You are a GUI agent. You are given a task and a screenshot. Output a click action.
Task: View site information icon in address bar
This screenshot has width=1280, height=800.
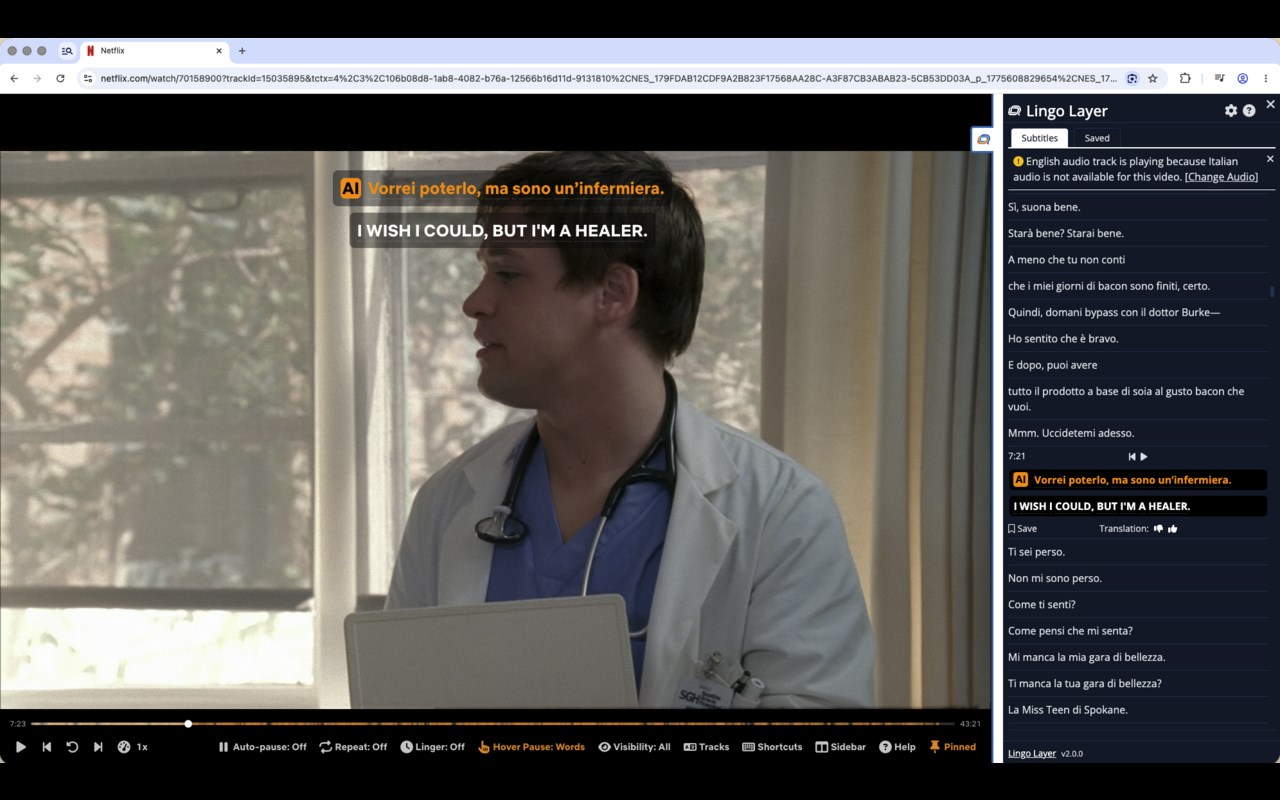coord(87,78)
